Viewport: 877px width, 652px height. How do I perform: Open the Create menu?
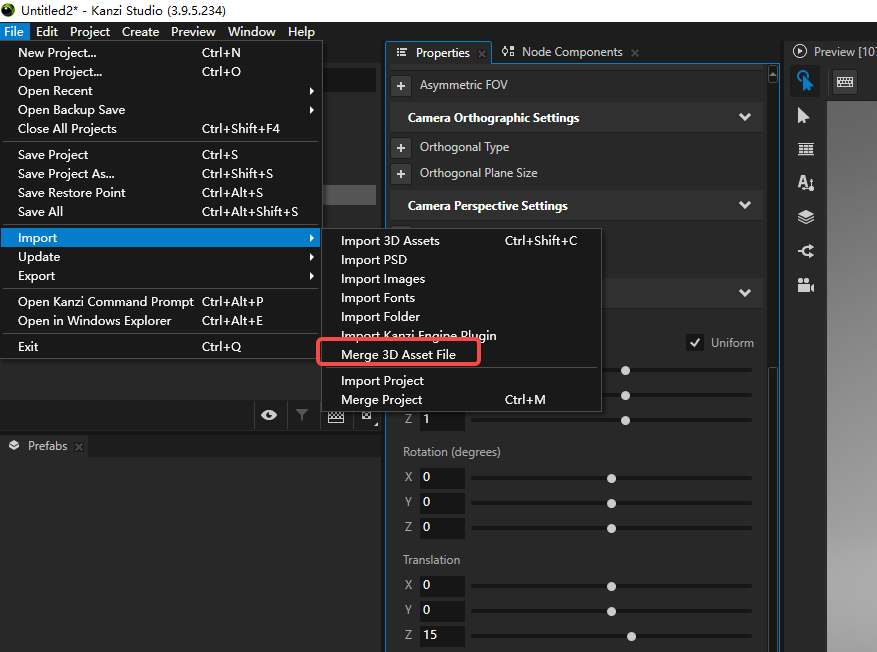(x=140, y=32)
